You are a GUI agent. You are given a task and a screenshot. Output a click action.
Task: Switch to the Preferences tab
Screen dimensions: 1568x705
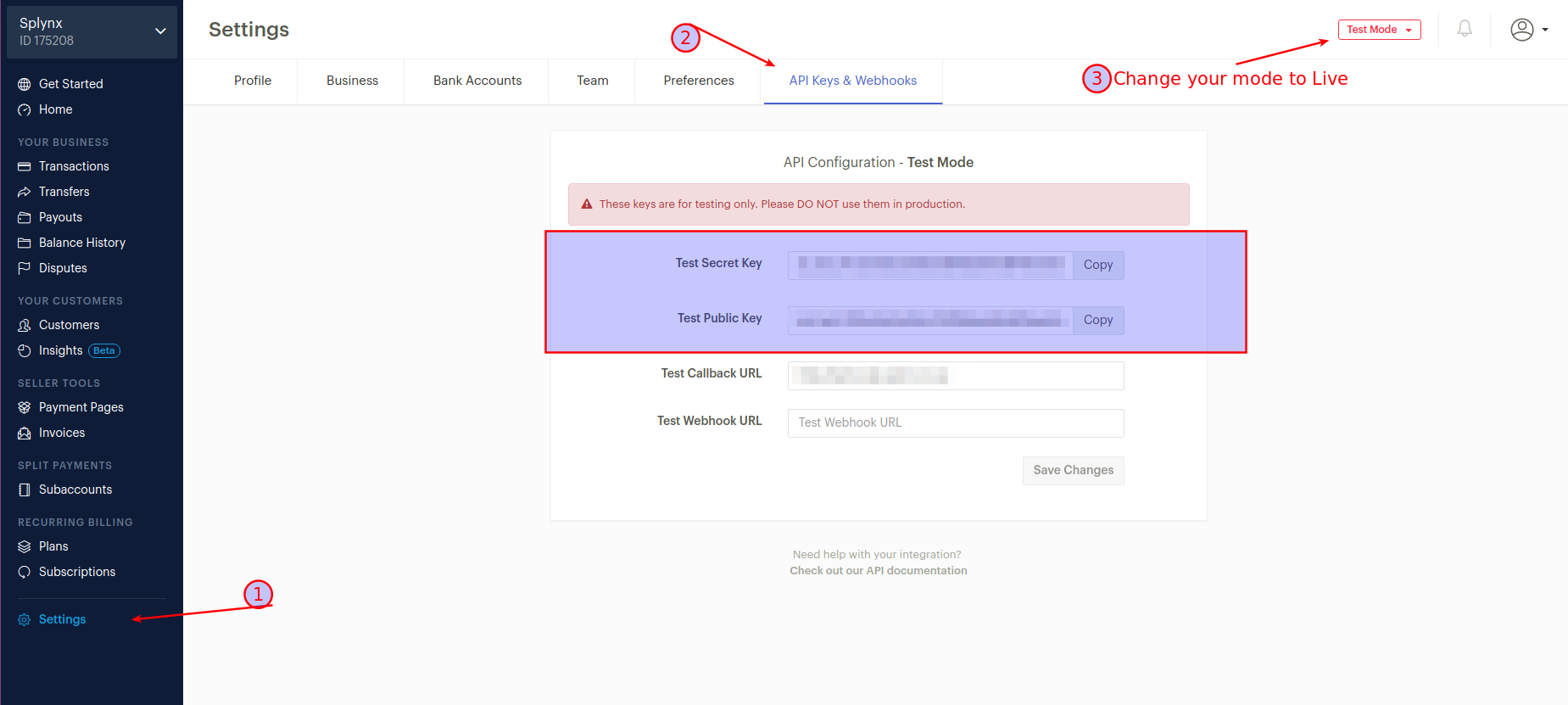(699, 81)
